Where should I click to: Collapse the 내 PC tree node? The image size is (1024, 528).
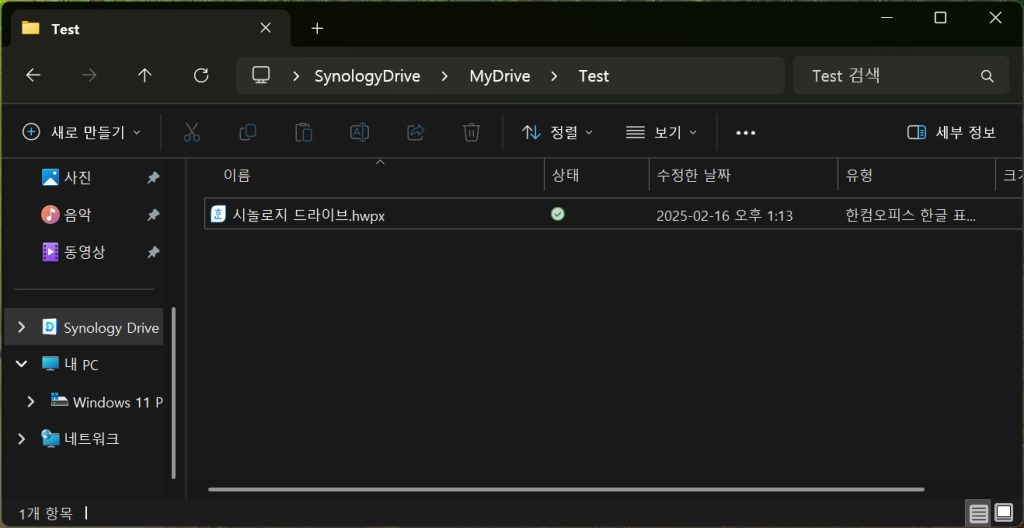22,364
